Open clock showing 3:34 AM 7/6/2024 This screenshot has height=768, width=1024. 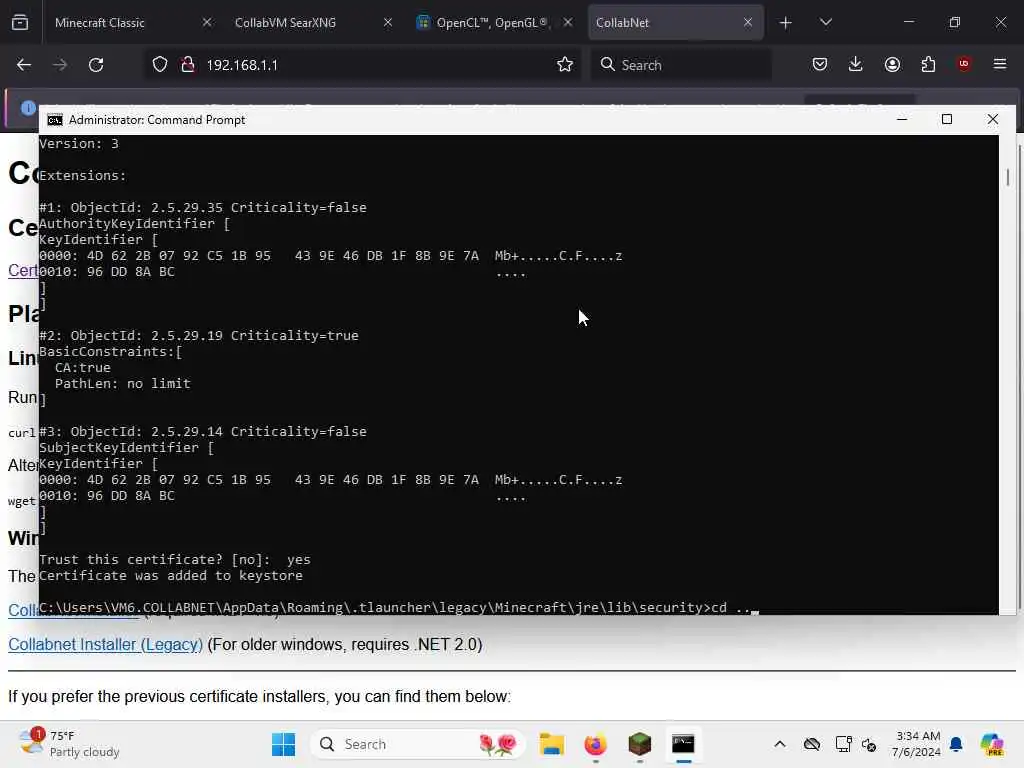coord(918,744)
